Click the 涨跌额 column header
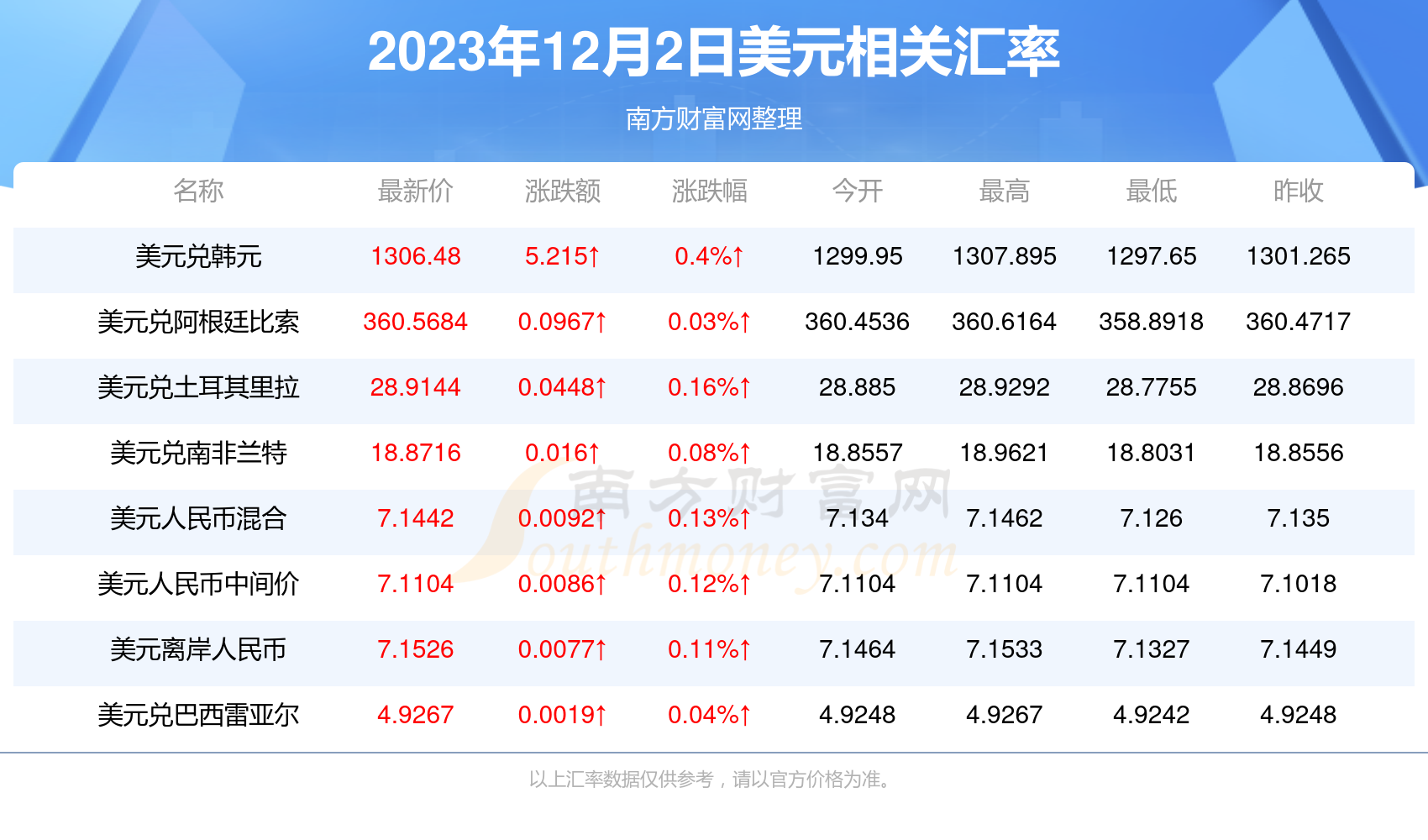The width and height of the screenshot is (1428, 840). tap(563, 192)
